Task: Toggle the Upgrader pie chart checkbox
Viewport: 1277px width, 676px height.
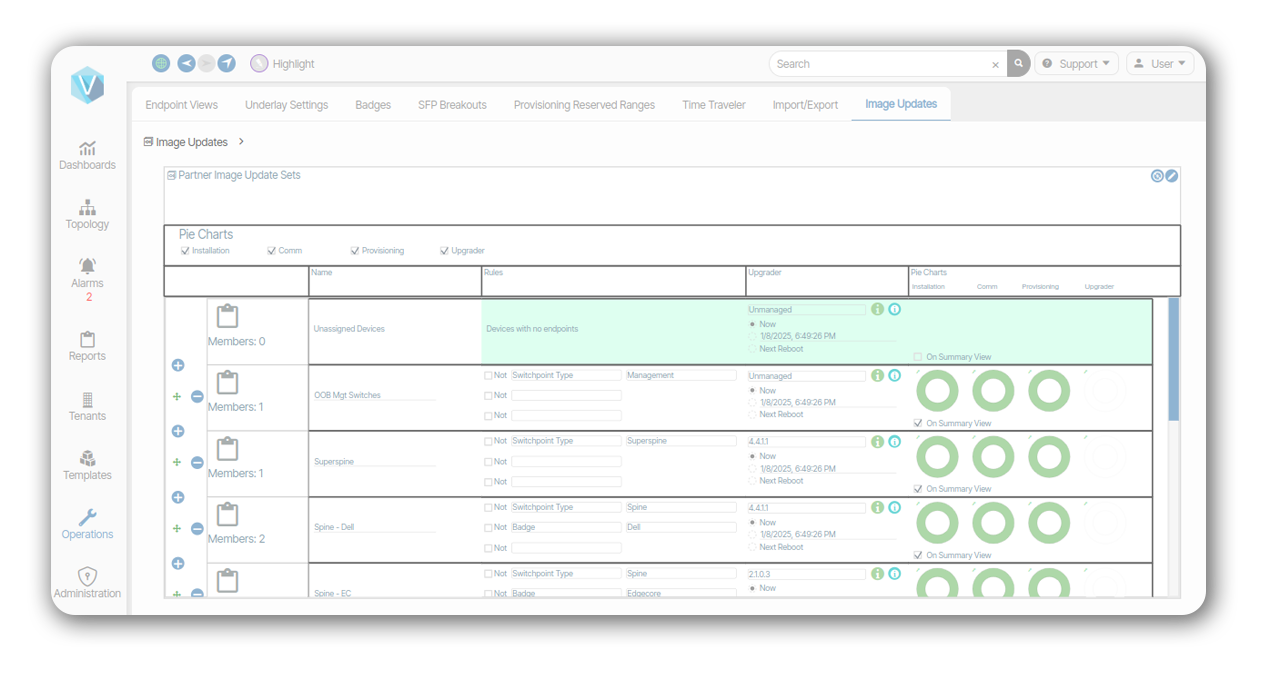Action: click(444, 251)
